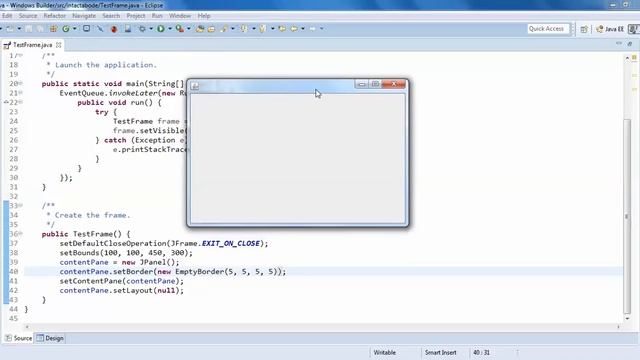Maximize the editor area with its icon

(630, 43)
